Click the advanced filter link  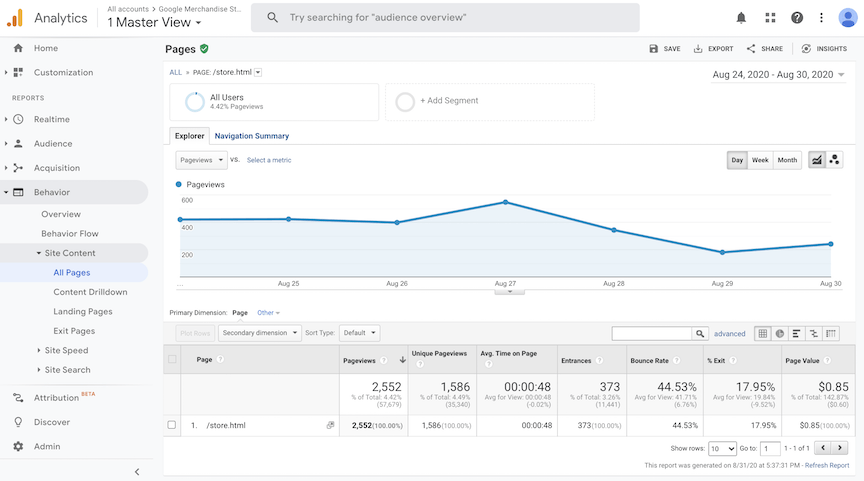tap(729, 333)
